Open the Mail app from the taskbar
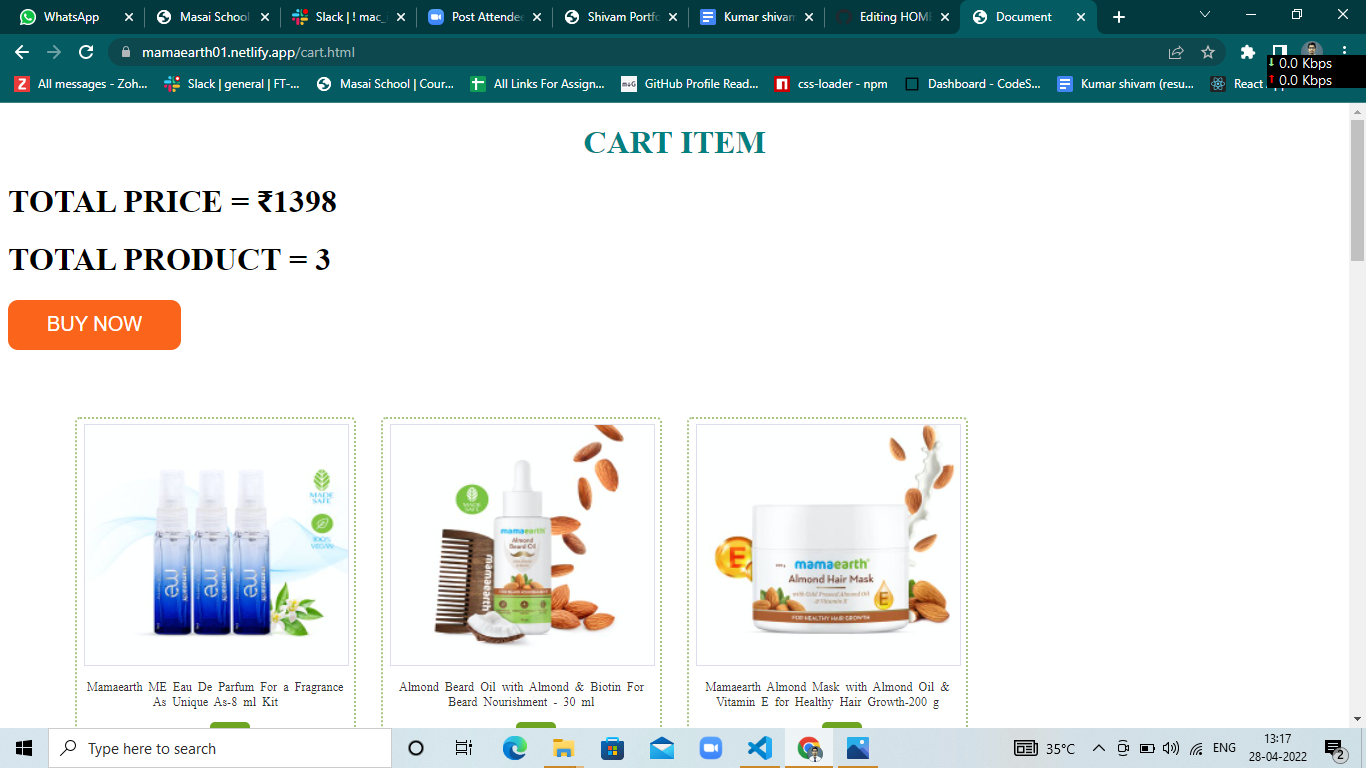Screen dimensions: 1366x768 tap(661, 748)
